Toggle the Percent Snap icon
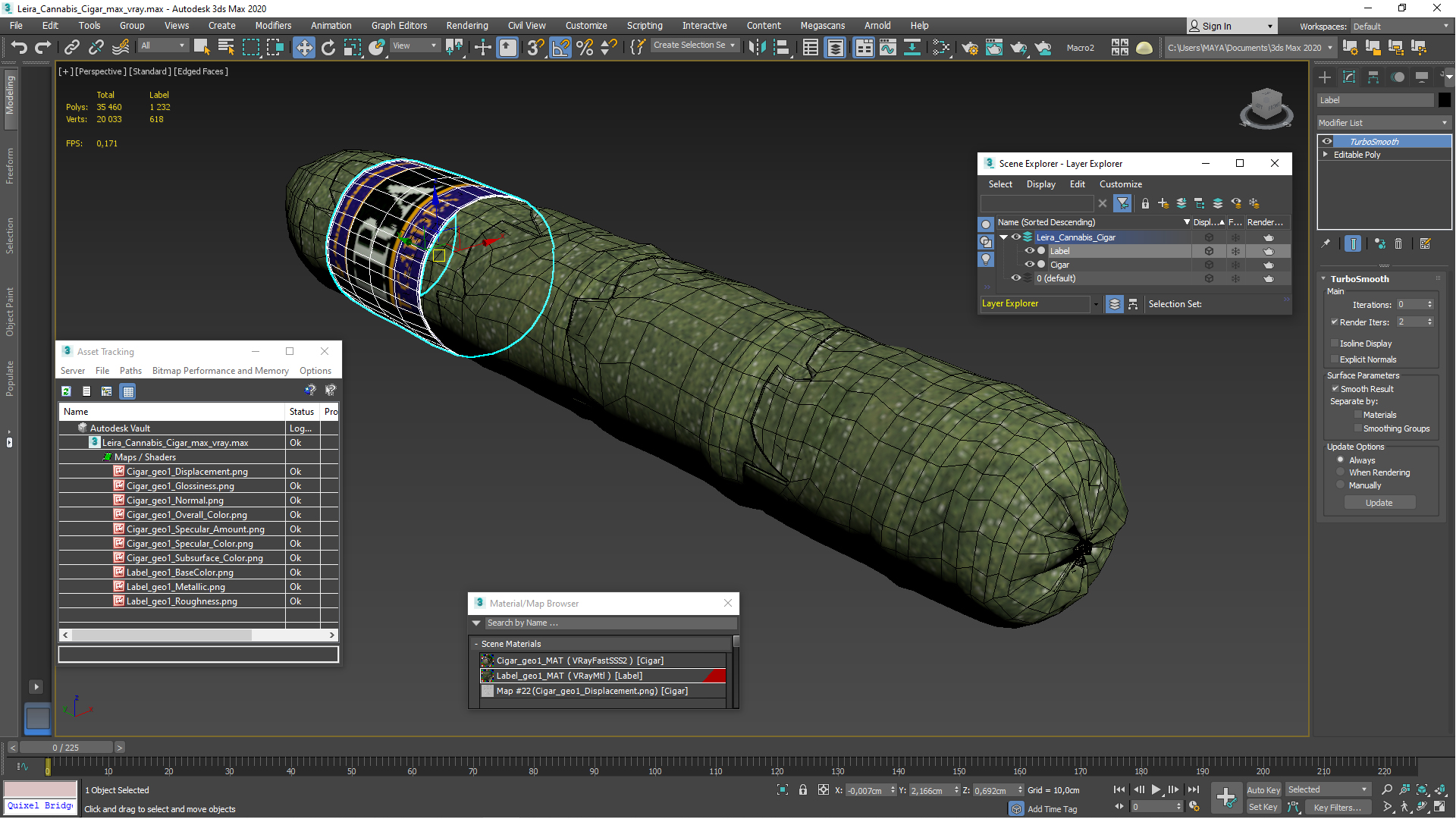Screen dimensions: 1456x819 585,48
